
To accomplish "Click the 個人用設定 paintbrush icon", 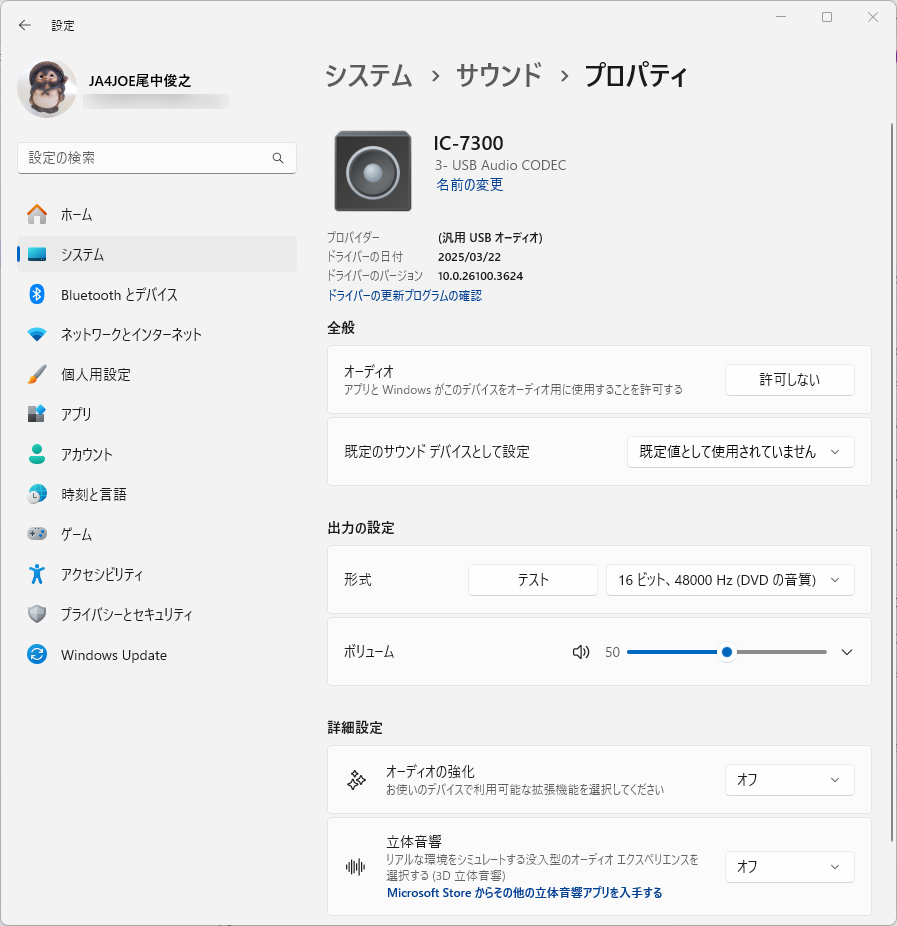I will 37,374.
